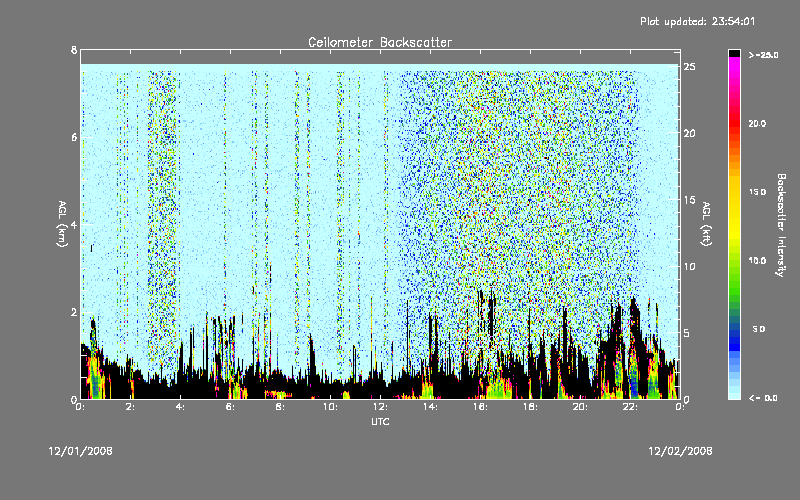Click the end date "12/02/2008"

[680, 451]
